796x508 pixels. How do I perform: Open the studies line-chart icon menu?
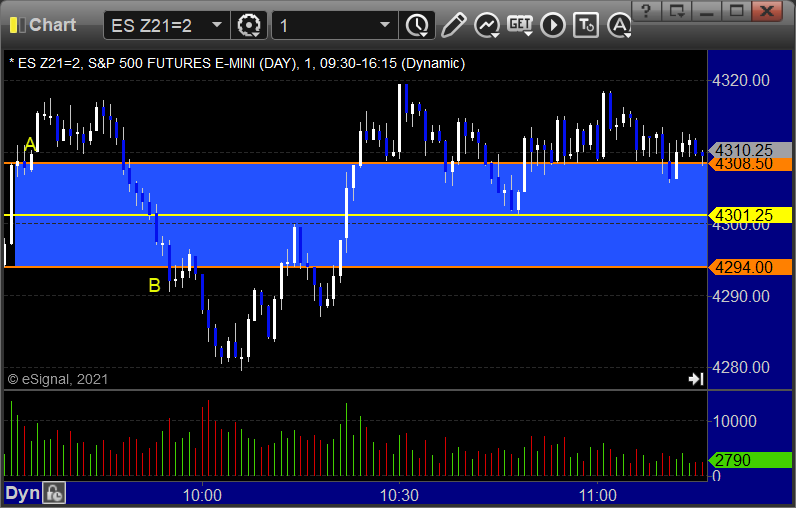[x=487, y=25]
